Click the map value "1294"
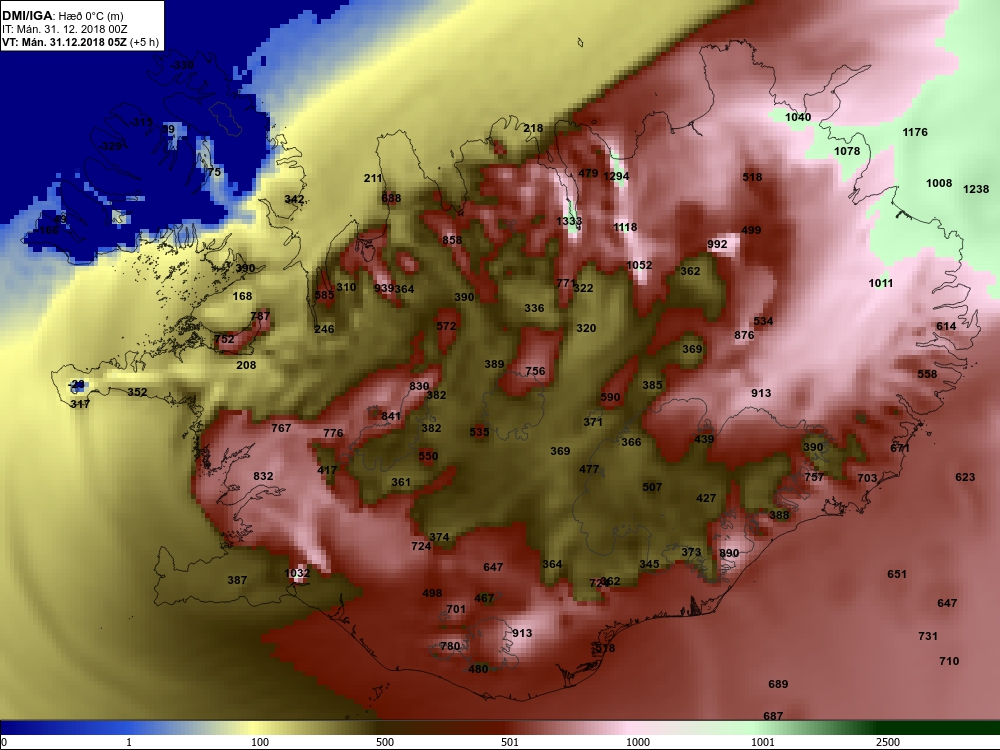The width and height of the screenshot is (1000, 750). [616, 176]
